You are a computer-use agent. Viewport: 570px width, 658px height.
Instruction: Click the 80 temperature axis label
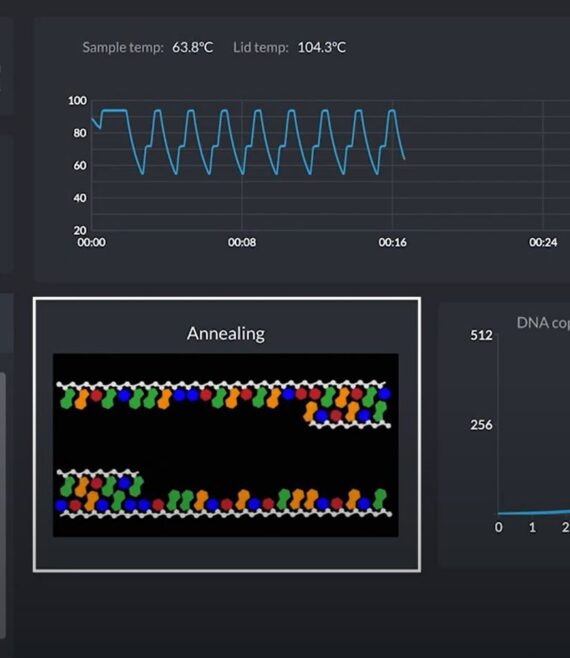click(x=80, y=133)
